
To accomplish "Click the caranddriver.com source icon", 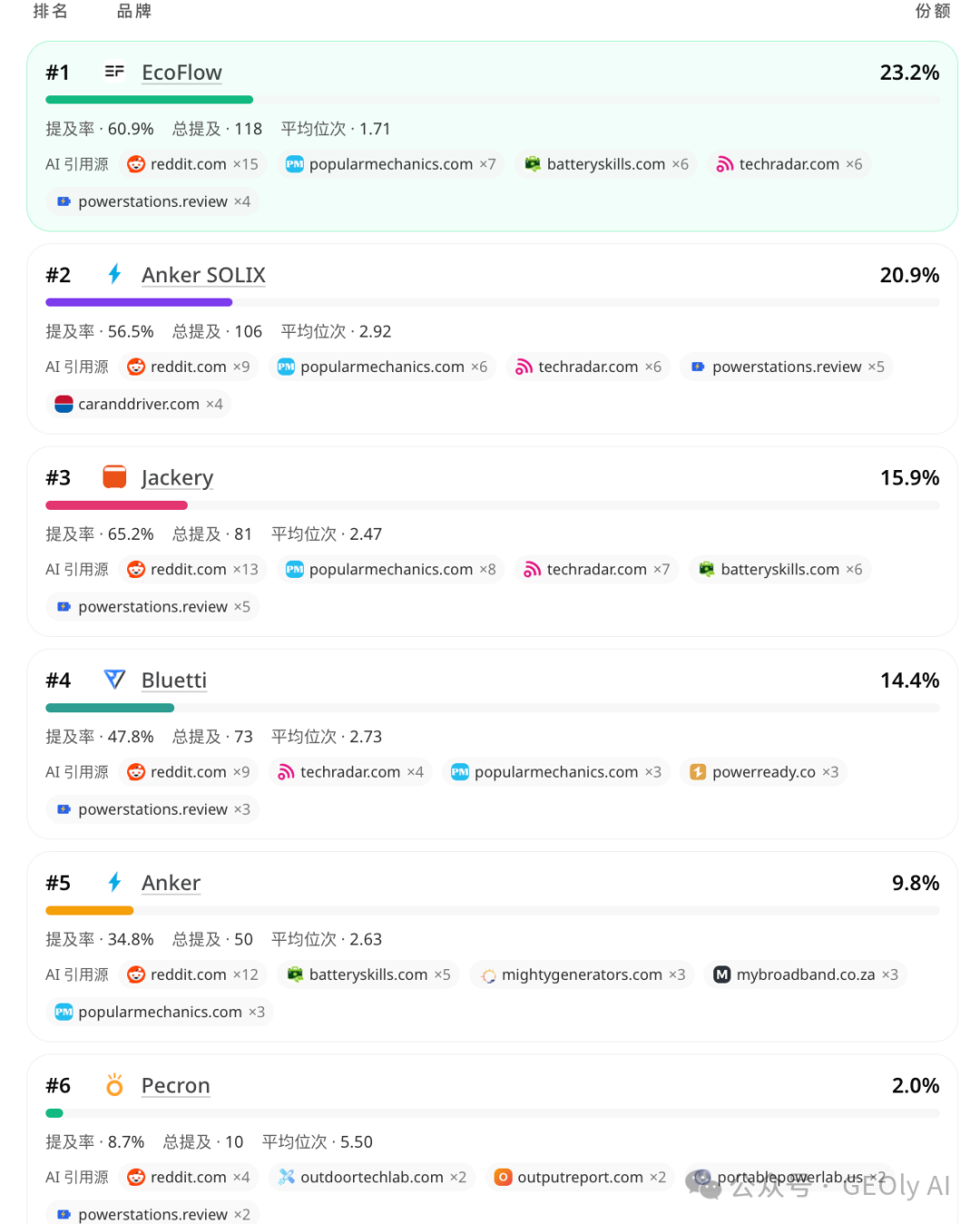I will click(x=64, y=404).
